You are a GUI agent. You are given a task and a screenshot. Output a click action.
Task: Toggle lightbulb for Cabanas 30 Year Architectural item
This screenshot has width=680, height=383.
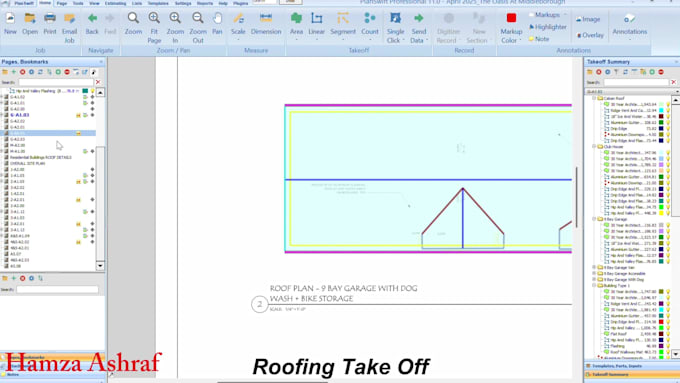[x=668, y=105]
